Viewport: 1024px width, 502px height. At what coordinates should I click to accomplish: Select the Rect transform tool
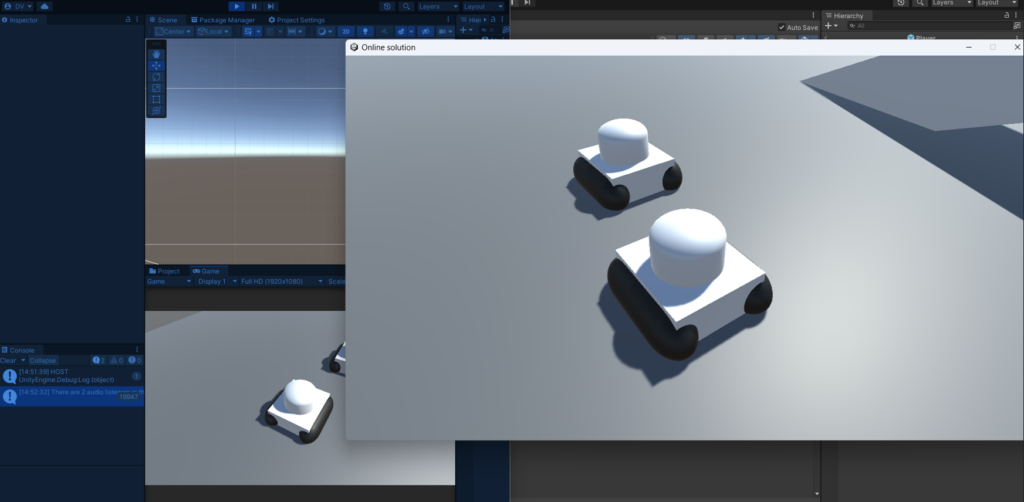(156, 100)
